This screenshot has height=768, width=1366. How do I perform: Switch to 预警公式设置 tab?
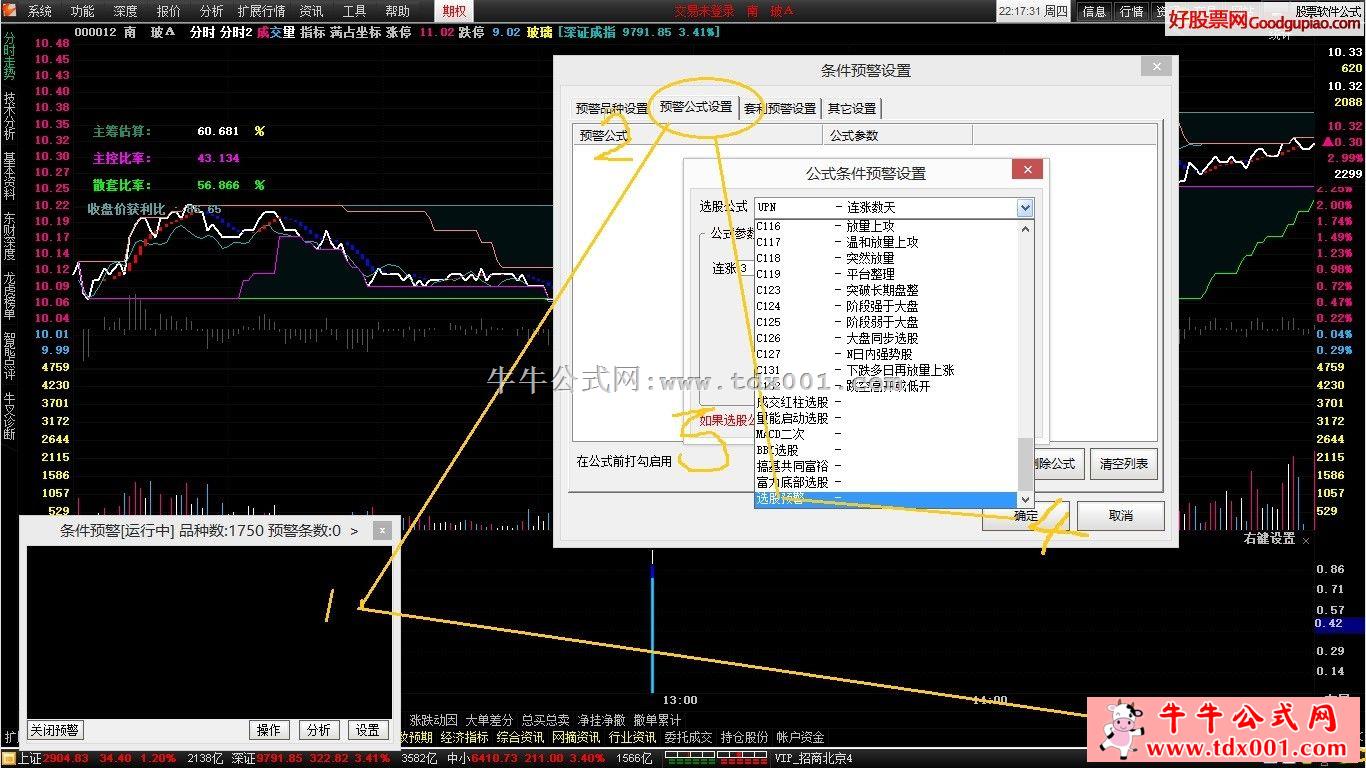click(696, 107)
